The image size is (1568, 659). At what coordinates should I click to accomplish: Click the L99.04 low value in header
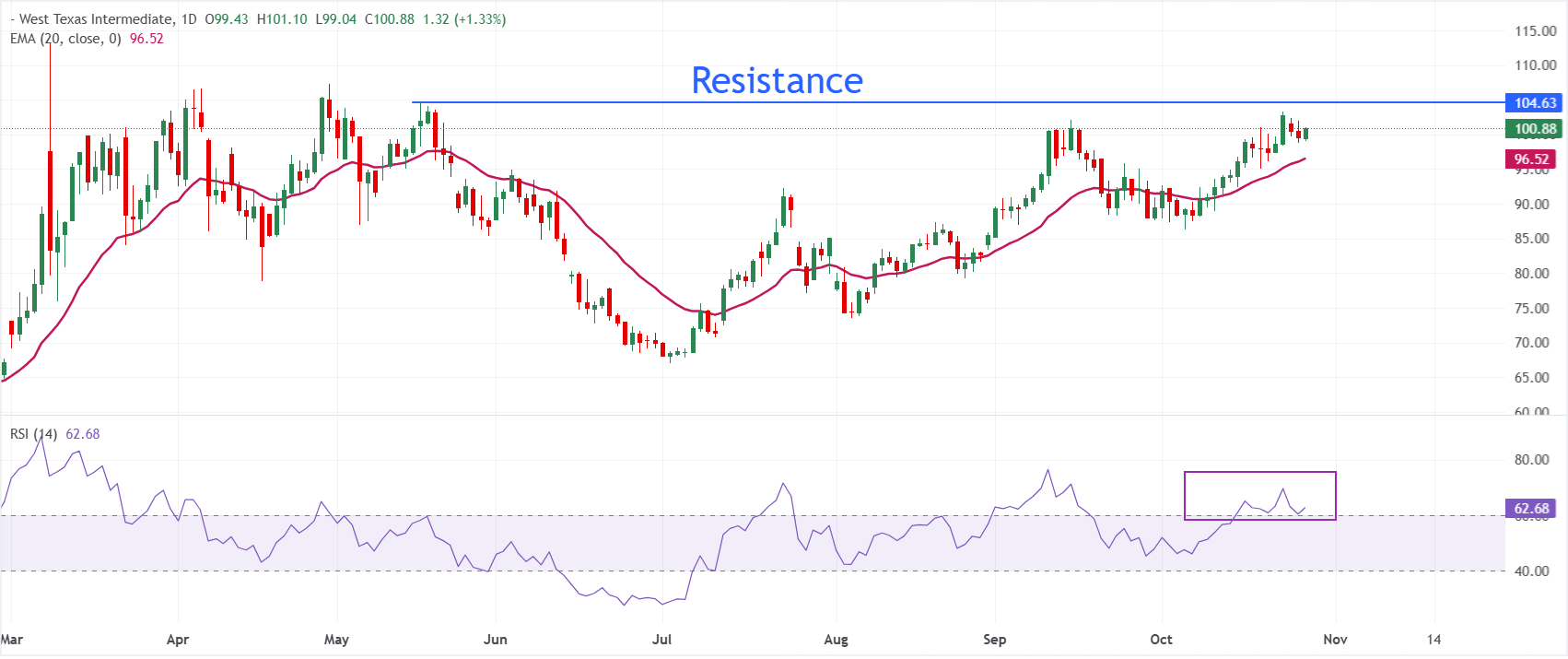pos(336,19)
